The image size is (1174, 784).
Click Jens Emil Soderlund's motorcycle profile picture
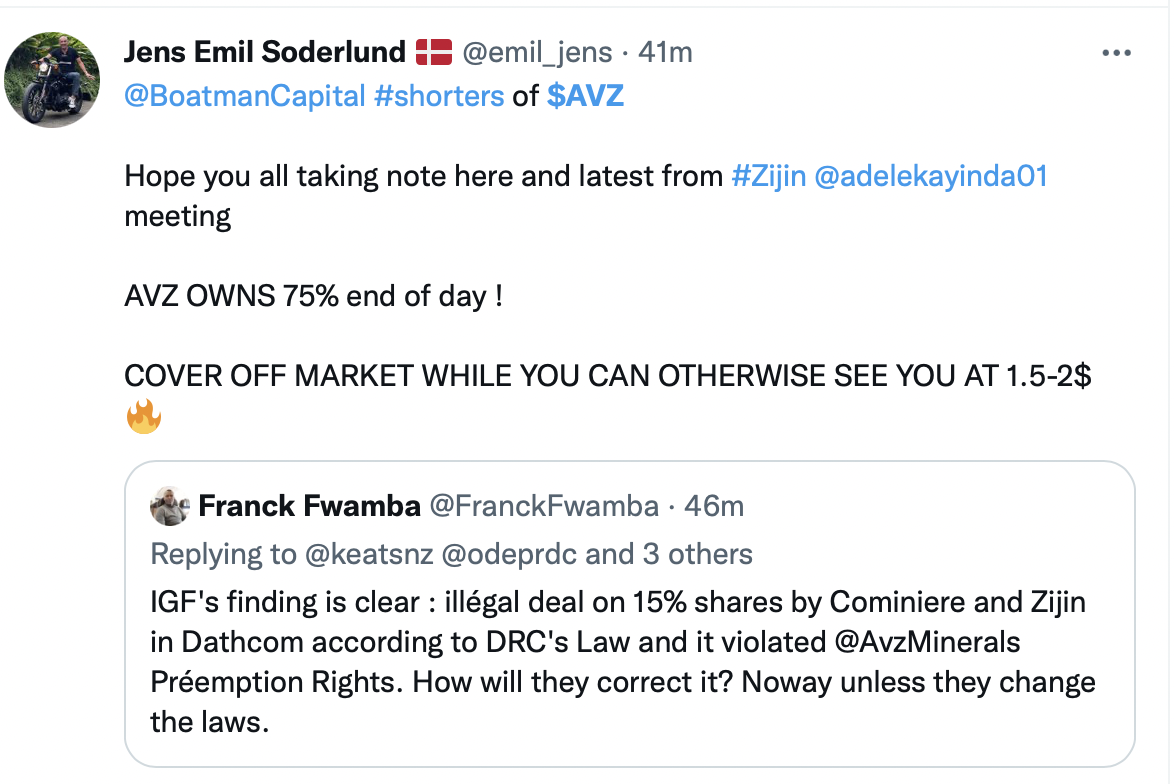(x=52, y=80)
